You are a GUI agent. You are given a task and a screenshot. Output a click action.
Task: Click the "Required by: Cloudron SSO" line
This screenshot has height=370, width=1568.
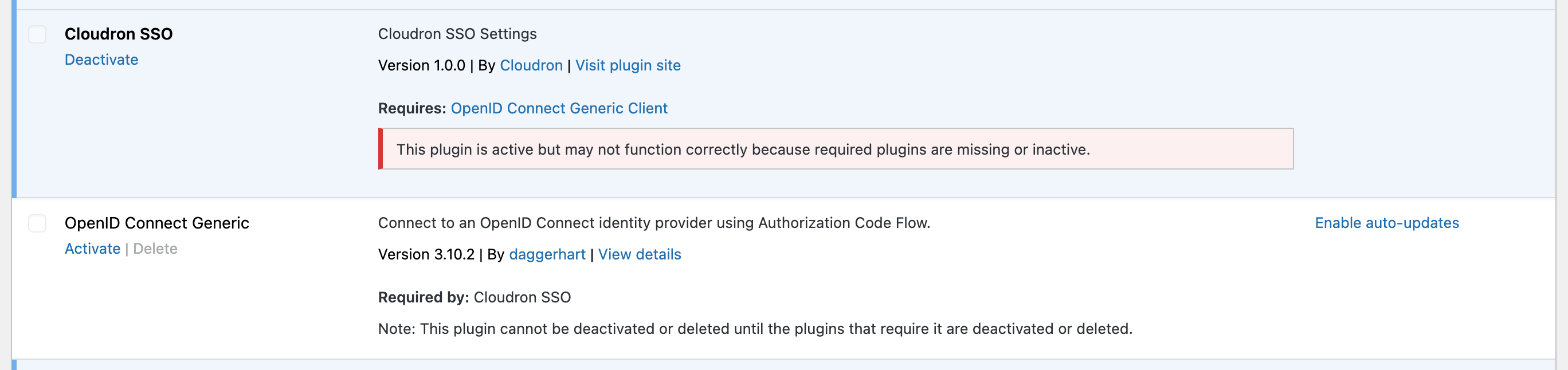coord(474,298)
